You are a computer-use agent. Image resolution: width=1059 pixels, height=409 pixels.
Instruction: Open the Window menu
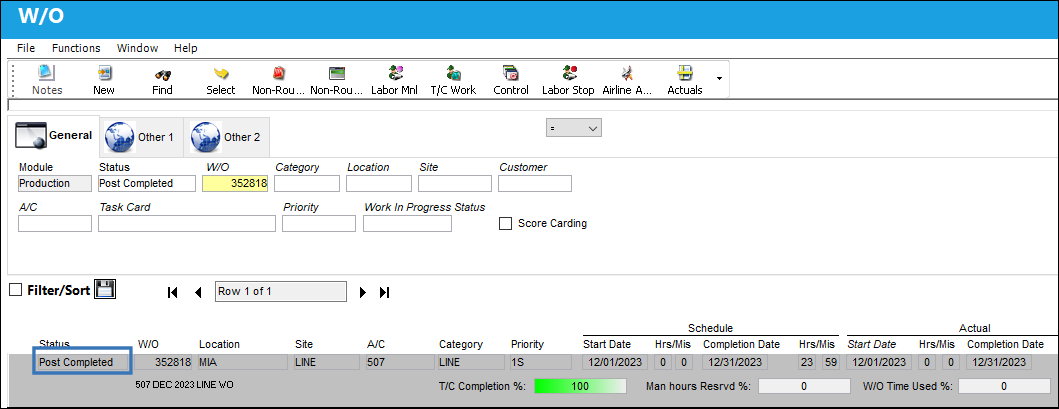tap(138, 48)
